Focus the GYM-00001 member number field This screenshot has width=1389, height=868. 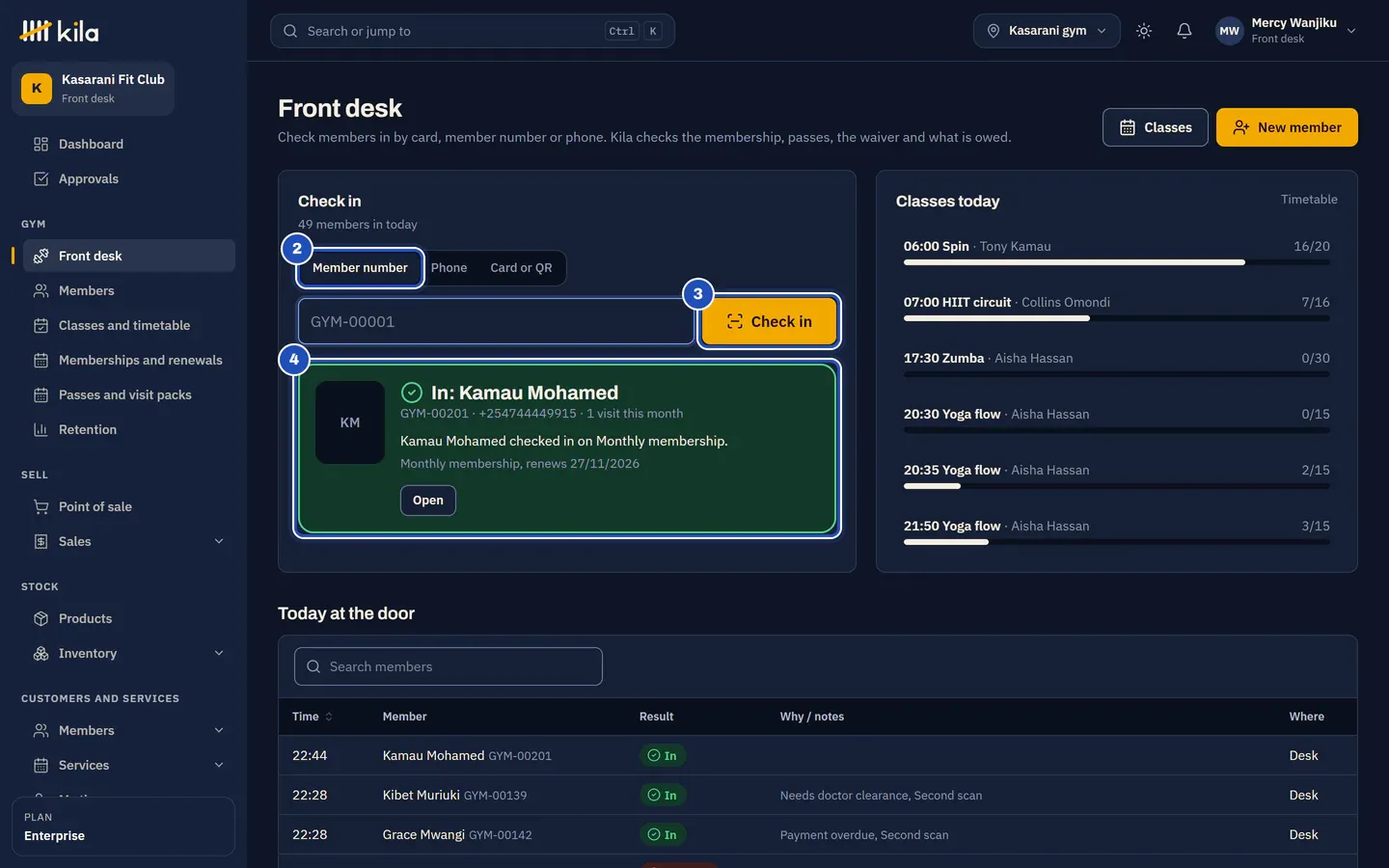click(496, 321)
